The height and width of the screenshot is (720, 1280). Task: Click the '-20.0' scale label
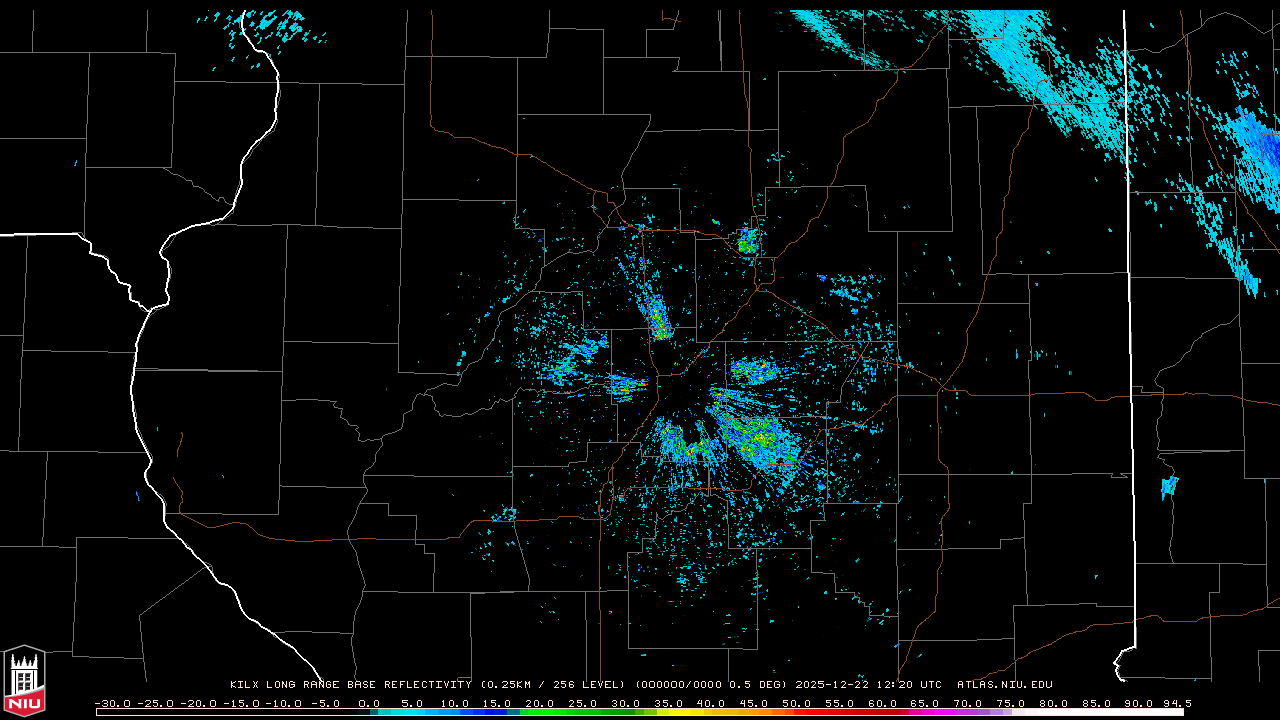[197, 703]
